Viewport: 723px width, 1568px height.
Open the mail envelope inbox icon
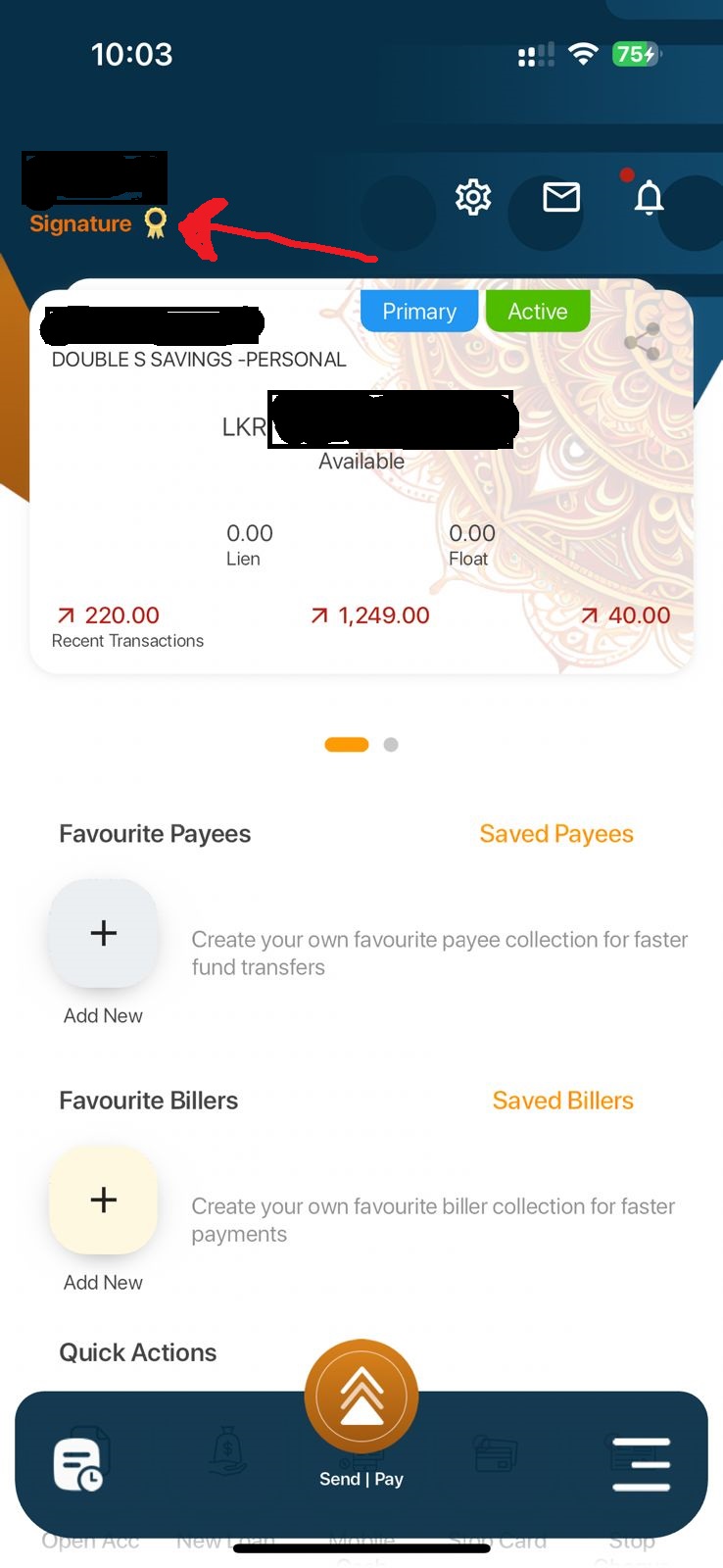(561, 198)
